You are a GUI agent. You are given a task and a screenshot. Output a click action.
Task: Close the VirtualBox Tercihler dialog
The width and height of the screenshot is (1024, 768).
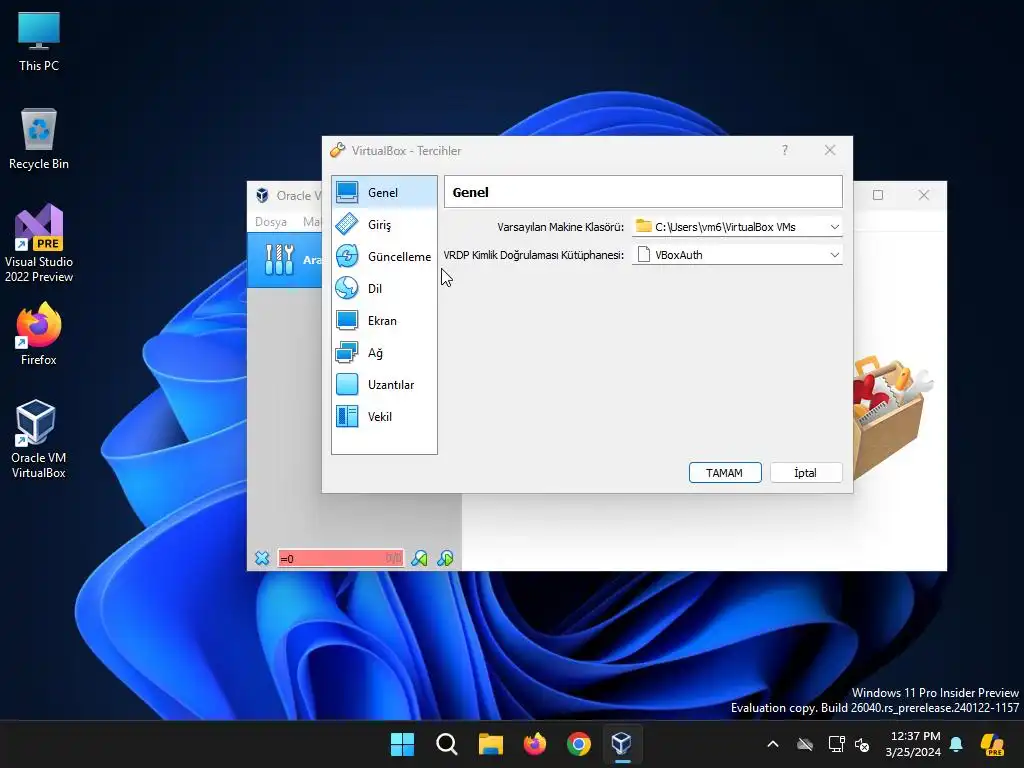(x=830, y=150)
